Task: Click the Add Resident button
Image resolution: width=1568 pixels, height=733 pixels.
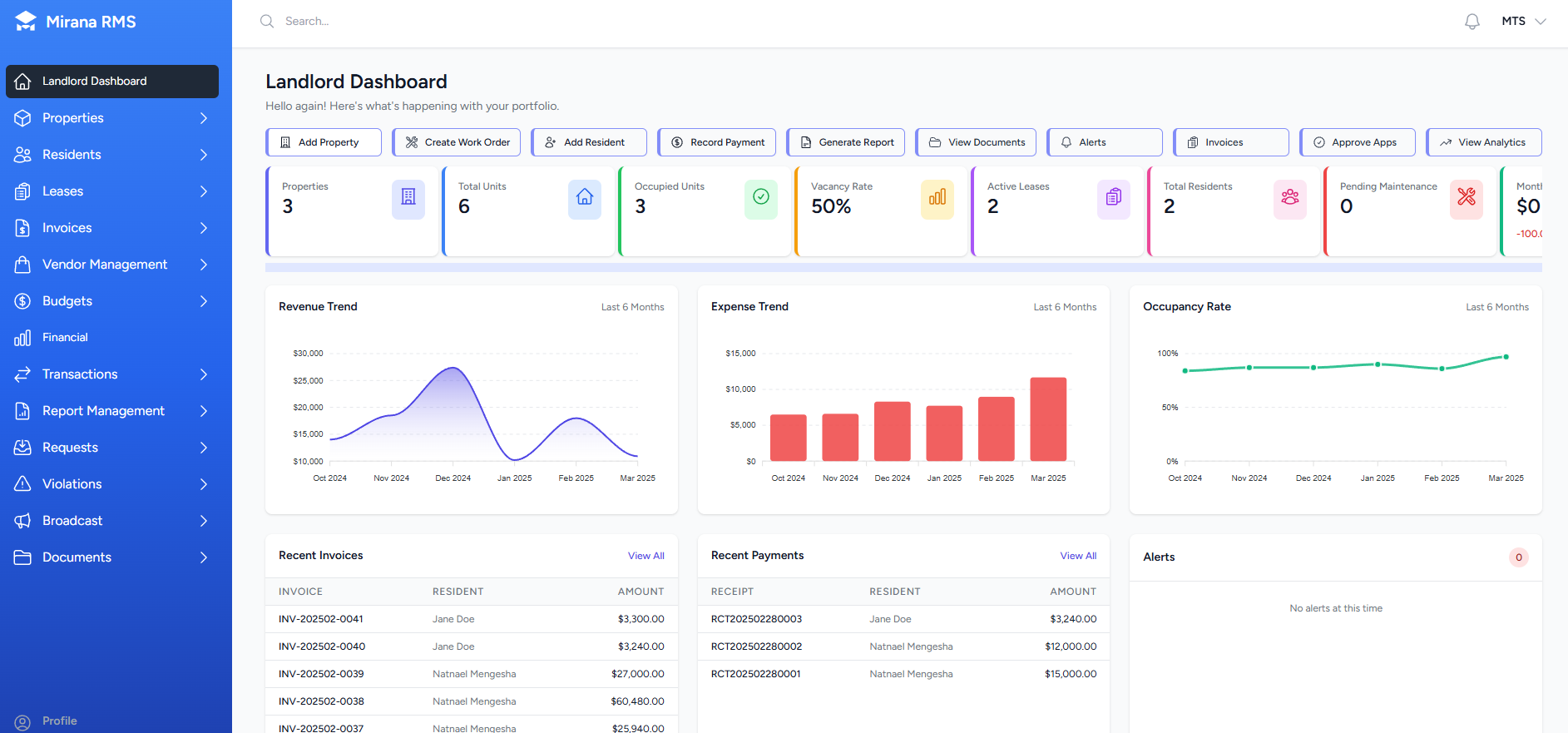Action: 589,142
